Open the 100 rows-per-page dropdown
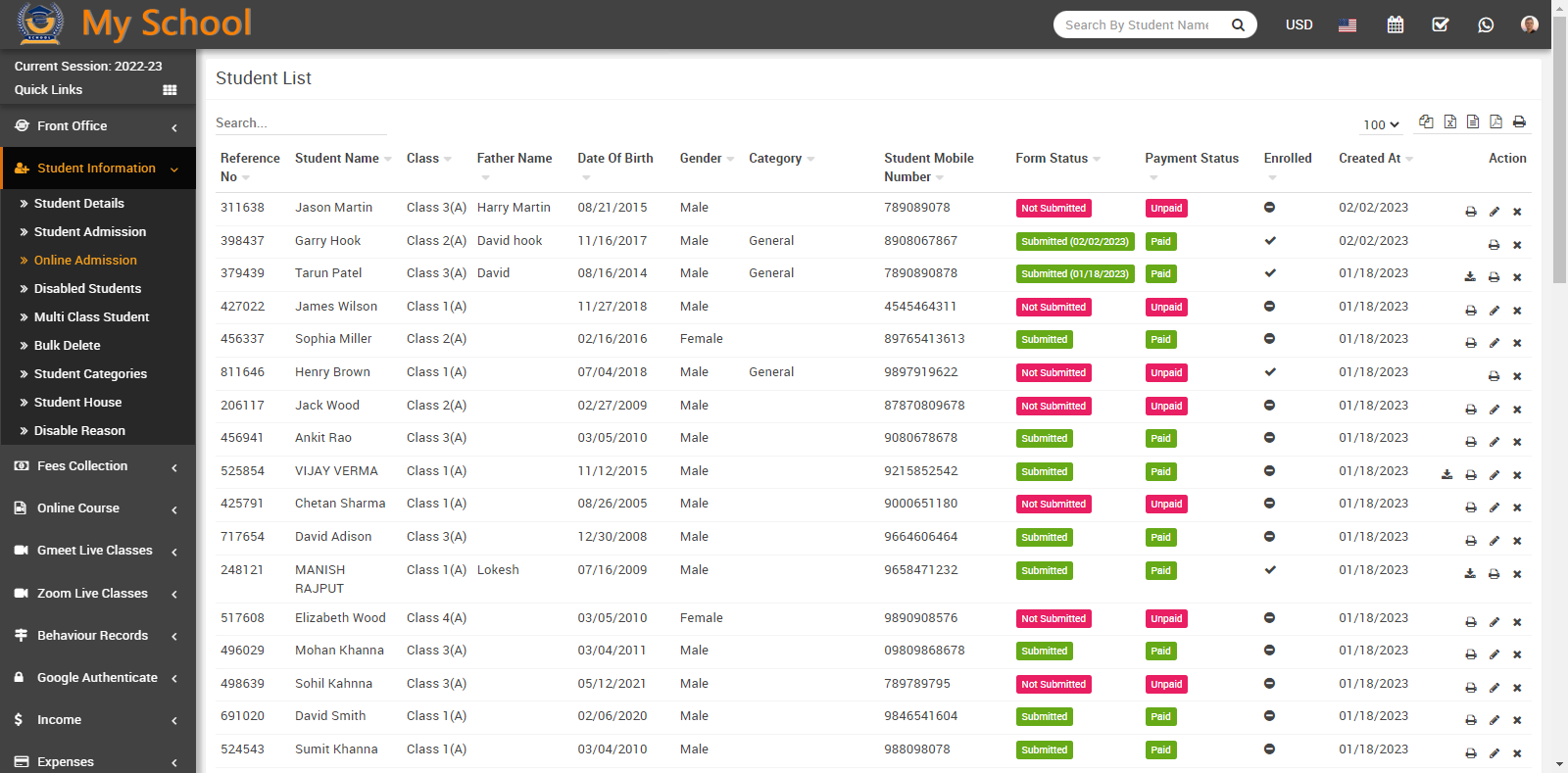Viewport: 1568px width, 773px height. point(1381,124)
